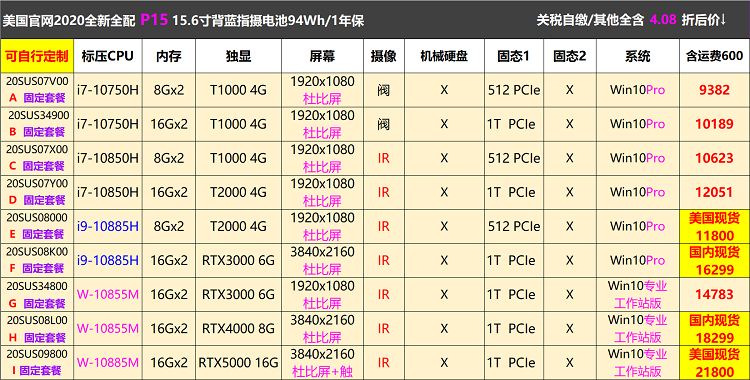This screenshot has width=750, height=380.
Task: Select the 摄像 column header
Action: click(384, 56)
